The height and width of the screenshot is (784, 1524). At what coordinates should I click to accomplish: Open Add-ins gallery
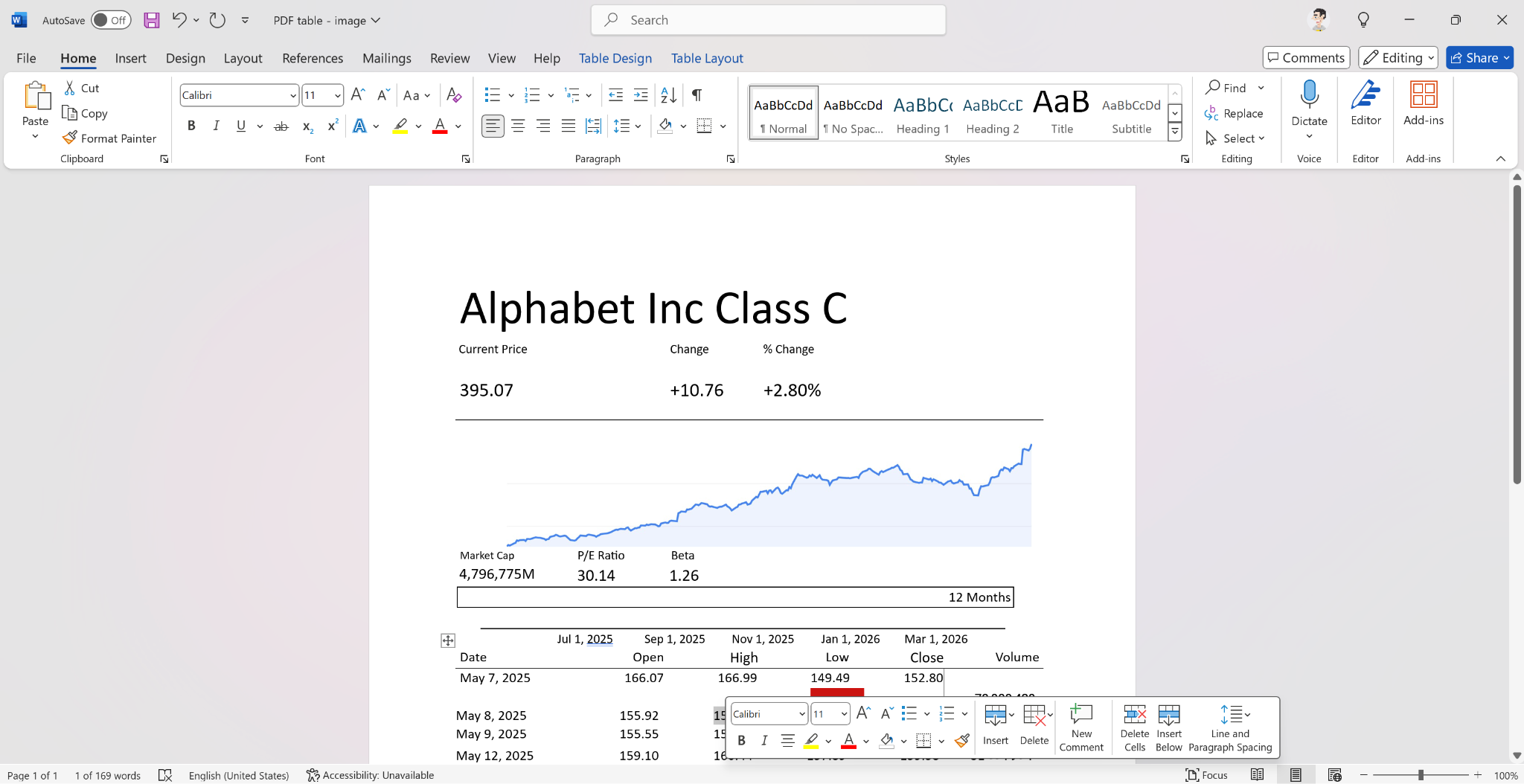pyautogui.click(x=1424, y=104)
